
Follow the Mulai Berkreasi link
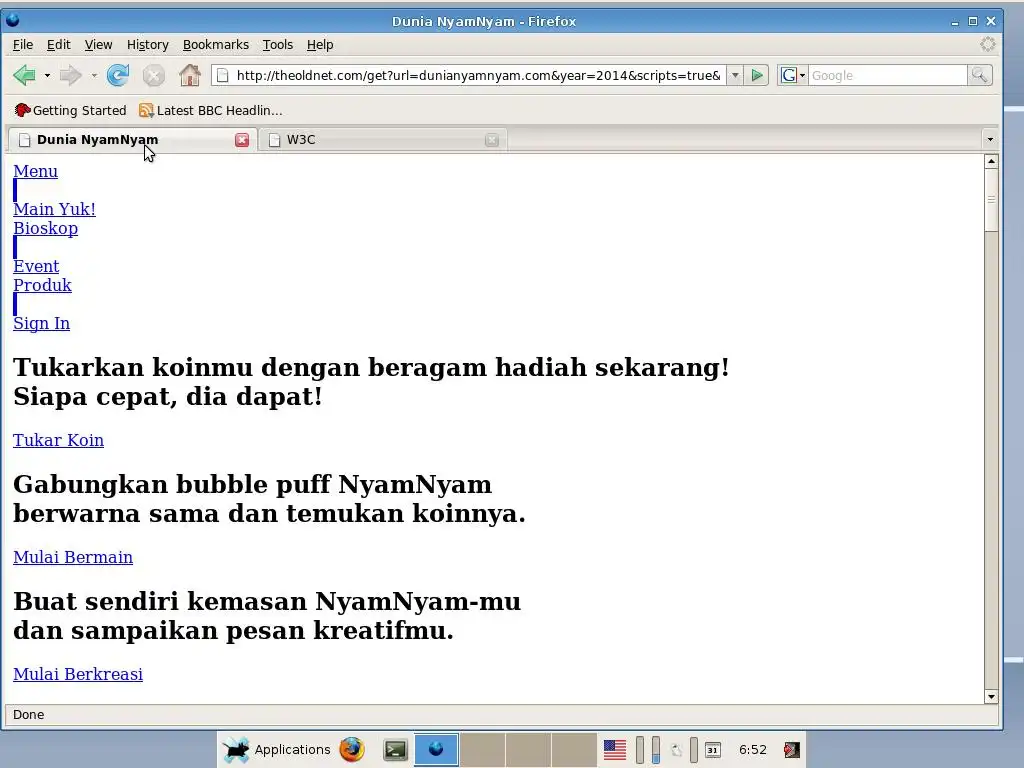pyautogui.click(x=78, y=674)
